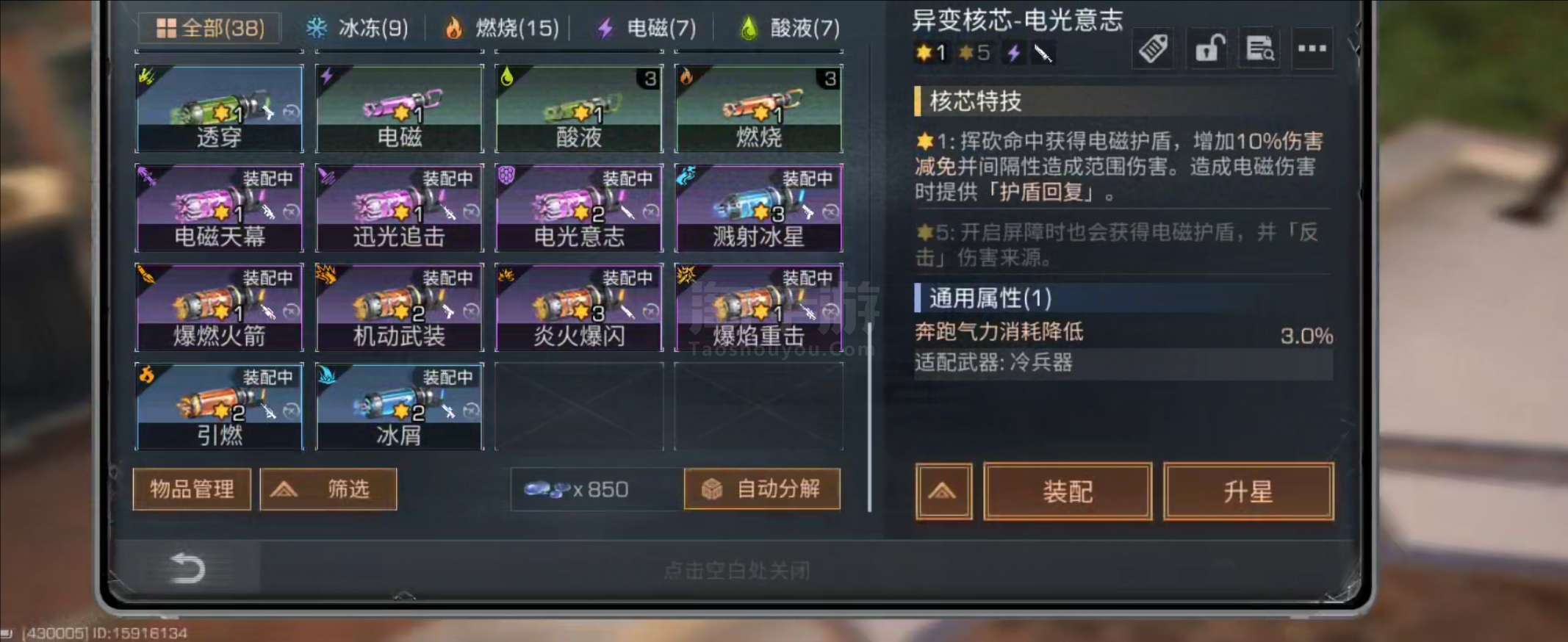Click the tag label icon
This screenshot has width=1568, height=642.
point(1154,49)
